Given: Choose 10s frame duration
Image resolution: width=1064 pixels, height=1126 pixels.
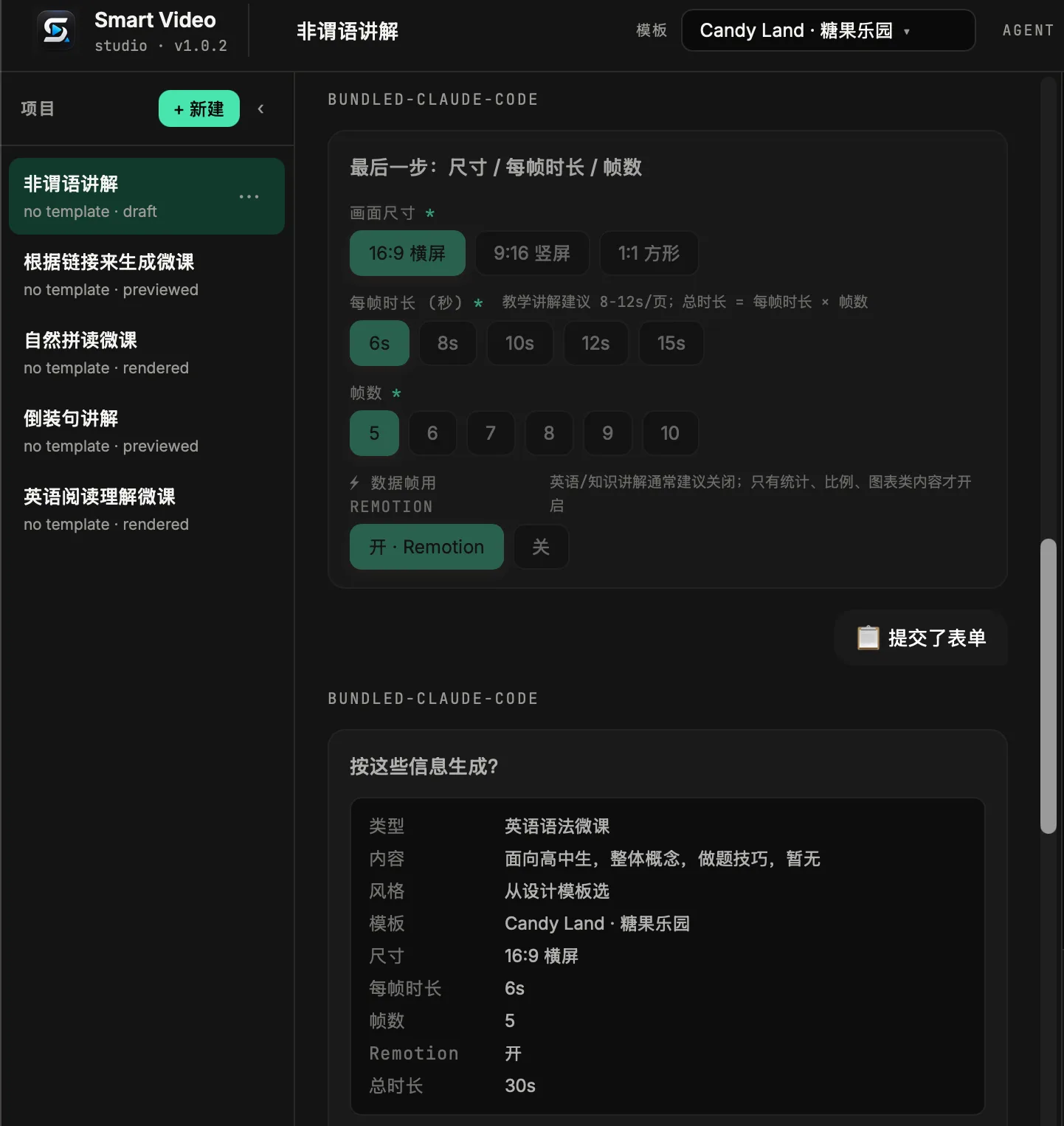Looking at the screenshot, I should 519,343.
